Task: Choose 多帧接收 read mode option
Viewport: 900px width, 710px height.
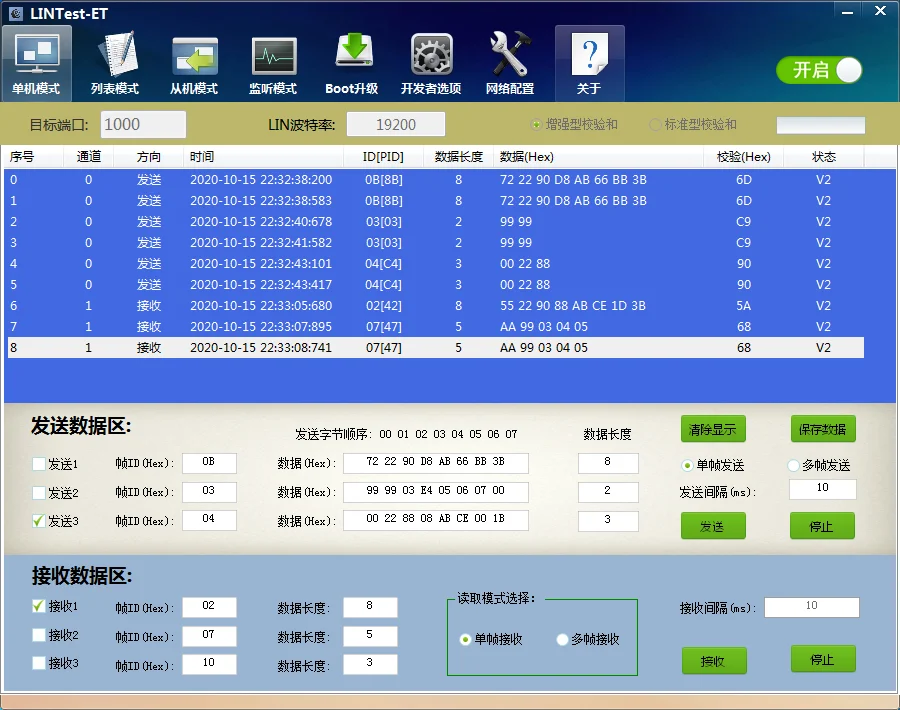Action: coord(562,640)
